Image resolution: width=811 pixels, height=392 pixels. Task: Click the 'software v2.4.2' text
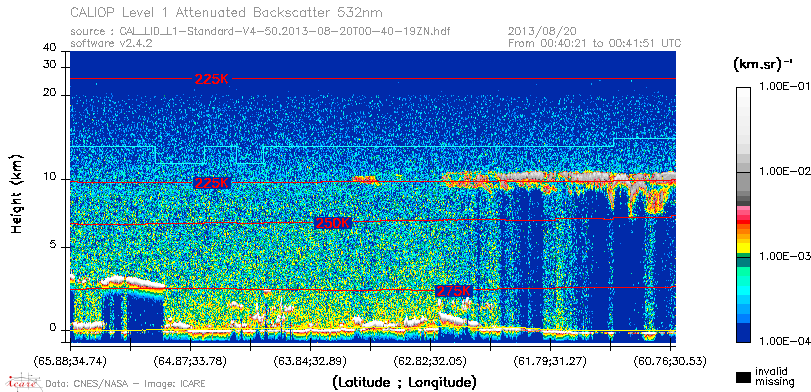pos(111,43)
